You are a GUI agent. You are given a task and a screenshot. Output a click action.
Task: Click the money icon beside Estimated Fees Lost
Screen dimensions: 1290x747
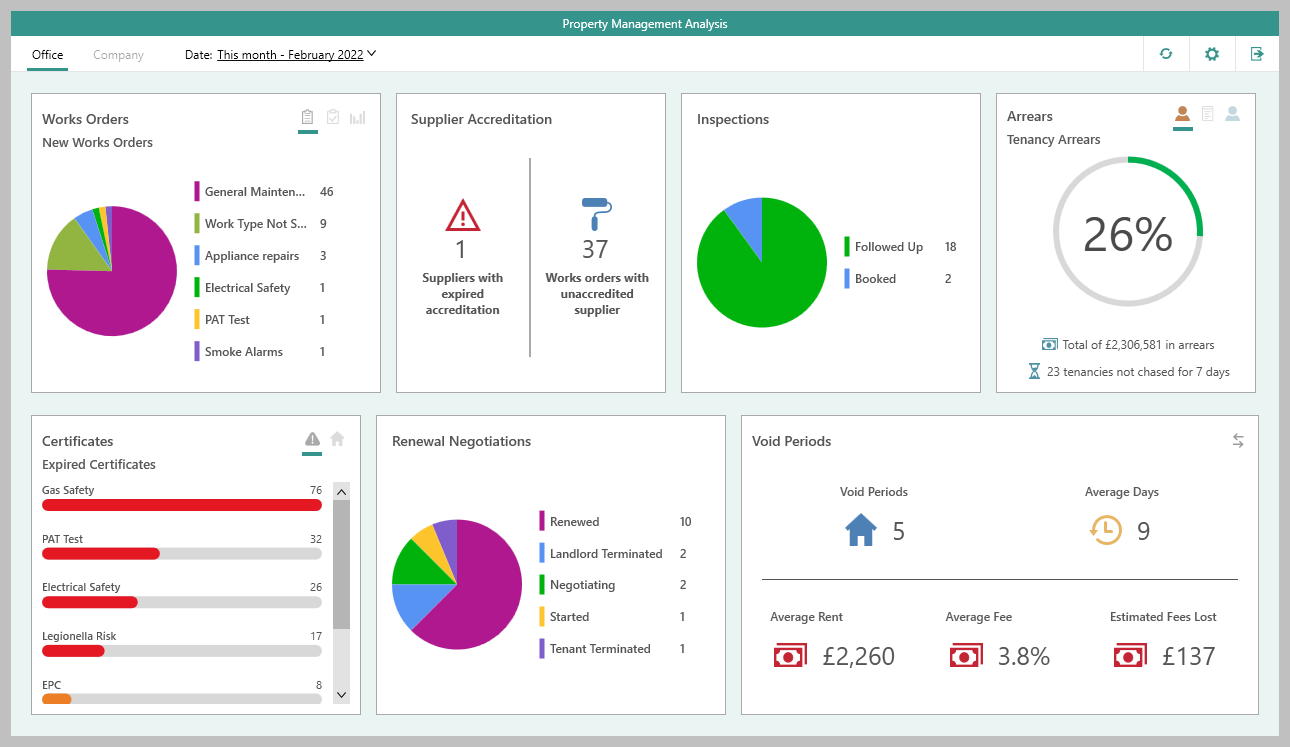[1130, 656]
